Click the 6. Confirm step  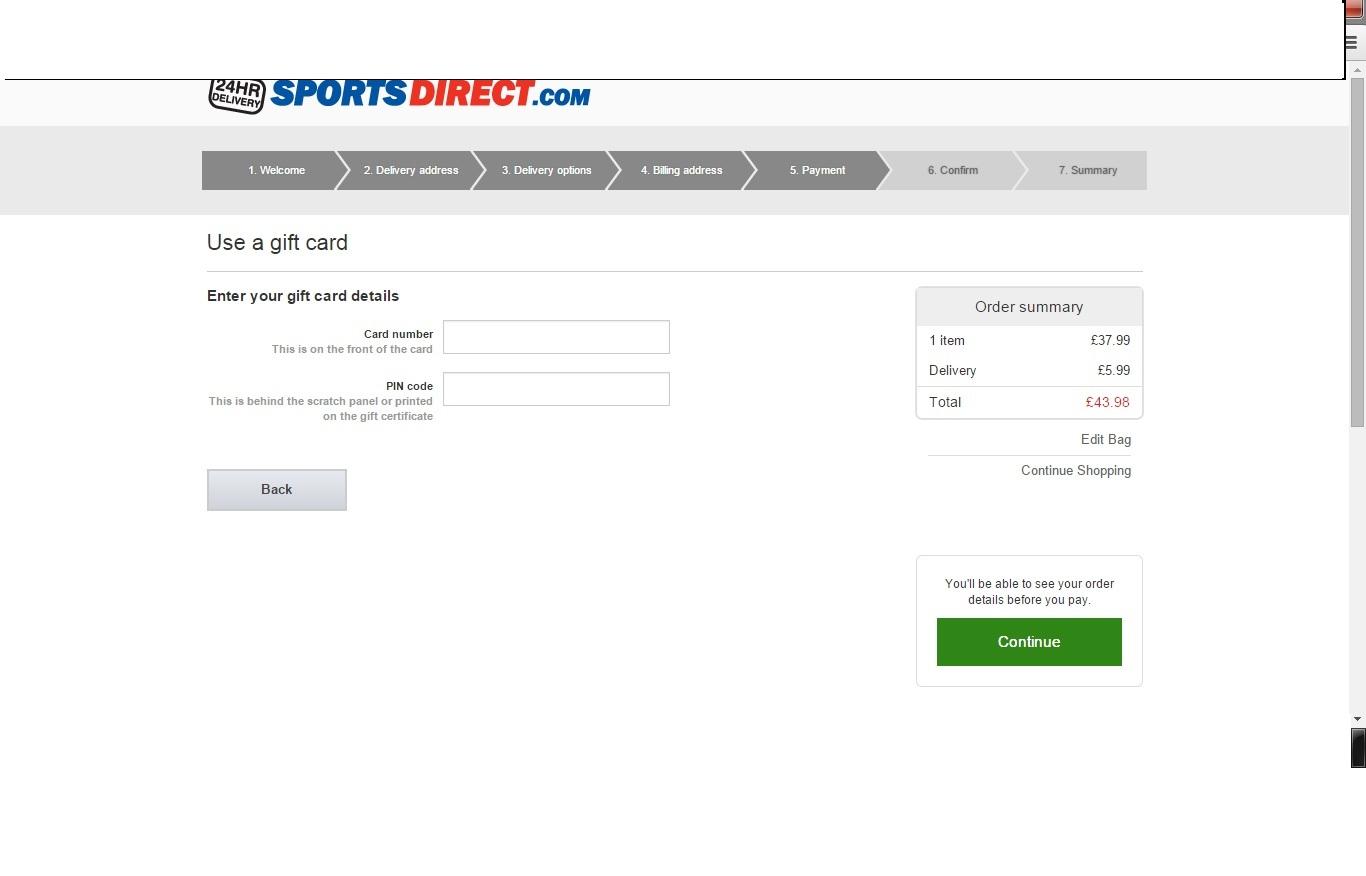pos(952,170)
